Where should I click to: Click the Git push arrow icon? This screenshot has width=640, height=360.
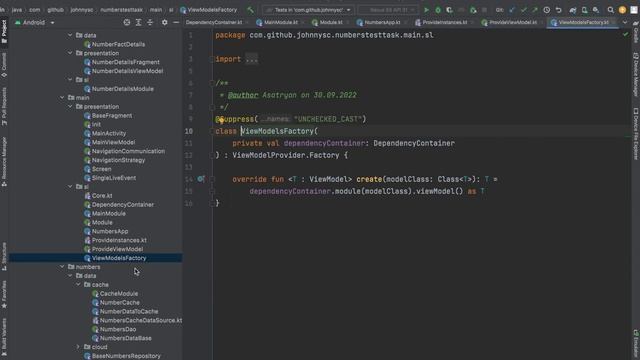(535, 10)
